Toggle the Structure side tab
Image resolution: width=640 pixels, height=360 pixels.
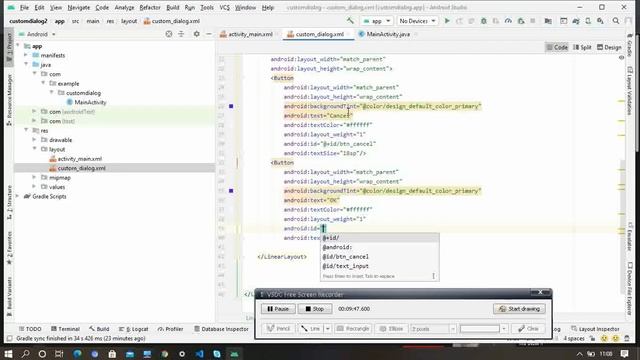9,203
